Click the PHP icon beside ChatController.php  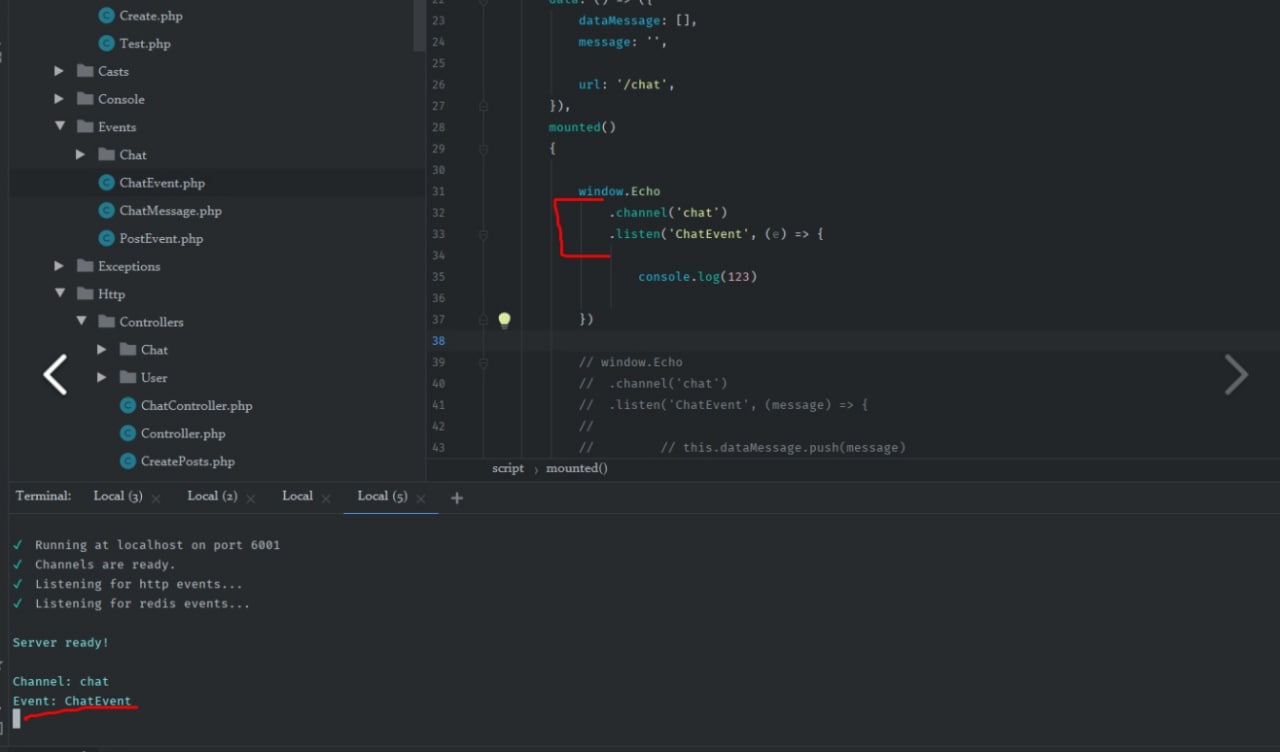click(127, 406)
